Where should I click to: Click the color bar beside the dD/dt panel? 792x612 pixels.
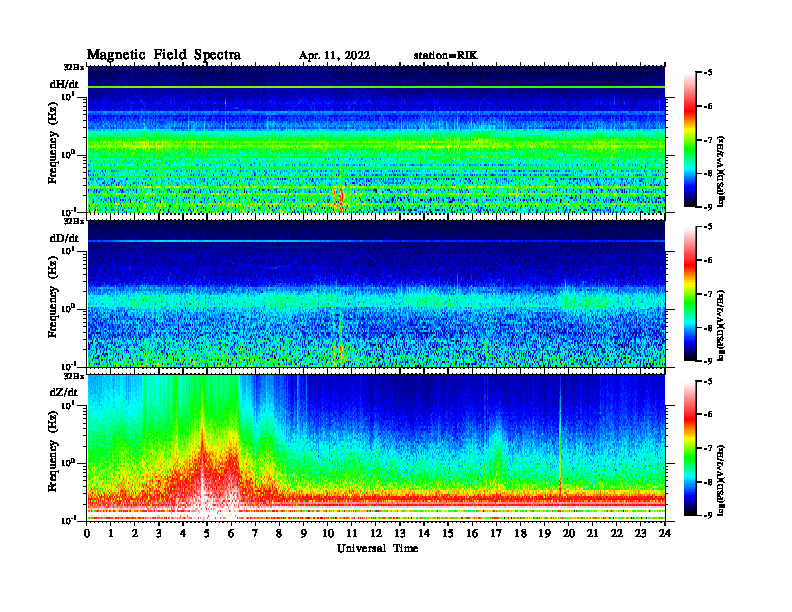689,294
